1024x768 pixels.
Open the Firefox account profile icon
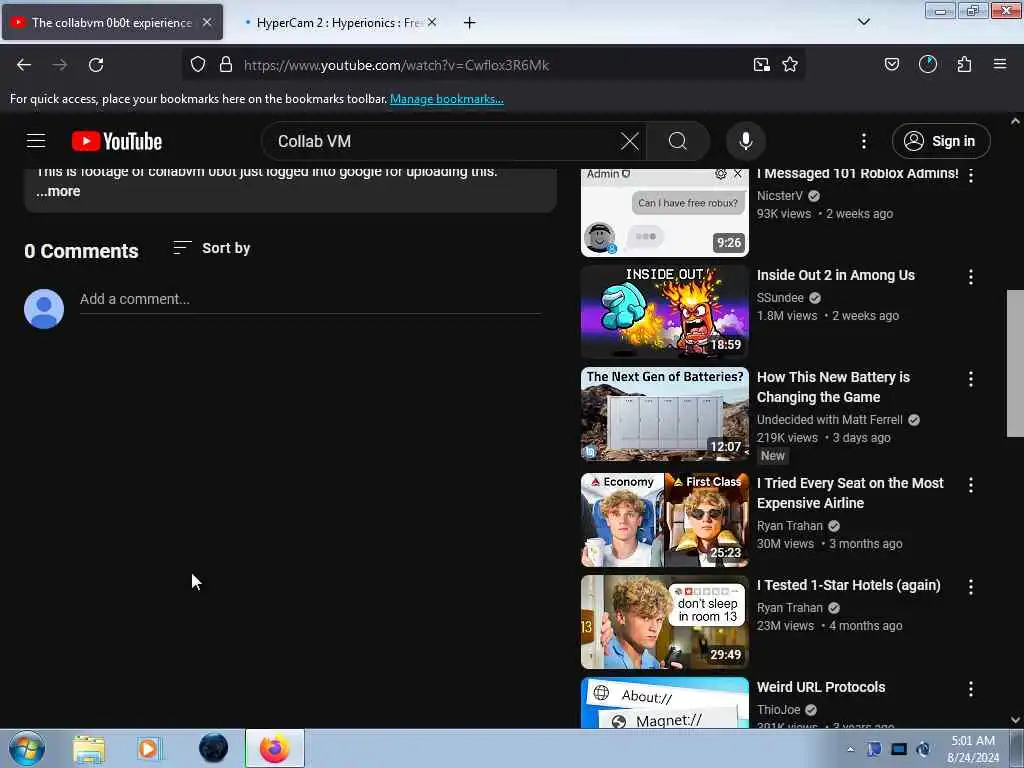(x=927, y=64)
